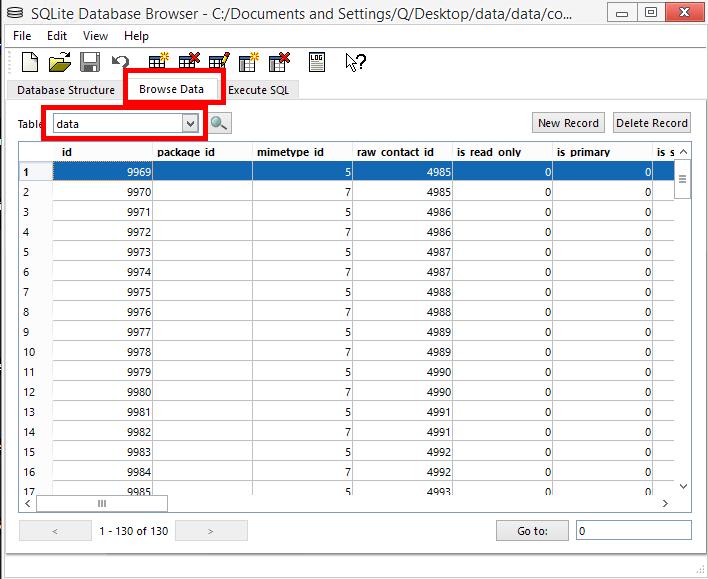Click the Revert changes undo arrow icon

tap(120, 62)
